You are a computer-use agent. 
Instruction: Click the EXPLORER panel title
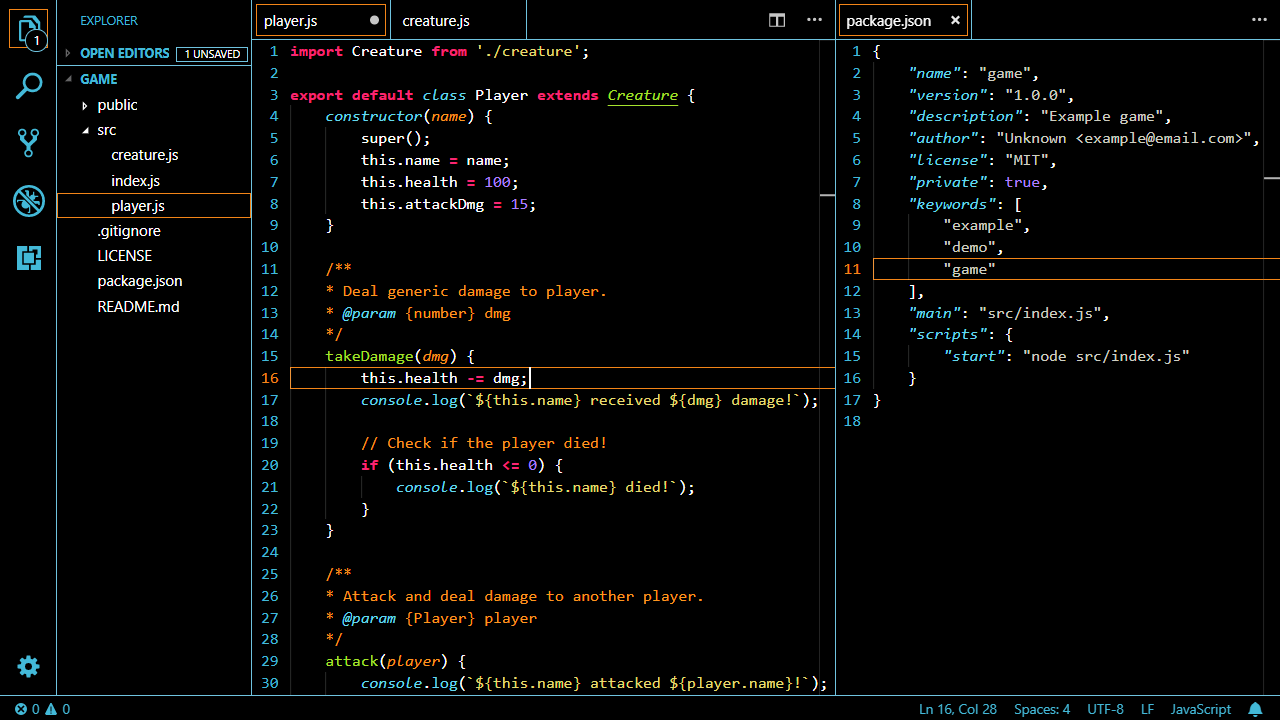pyautogui.click(x=109, y=20)
